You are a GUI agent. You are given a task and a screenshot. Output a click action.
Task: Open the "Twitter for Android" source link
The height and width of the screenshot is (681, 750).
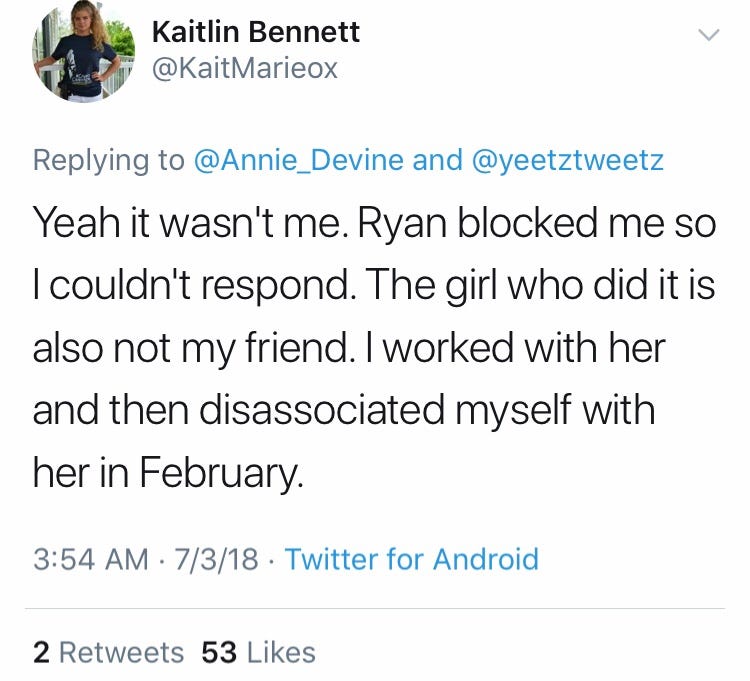point(411,559)
